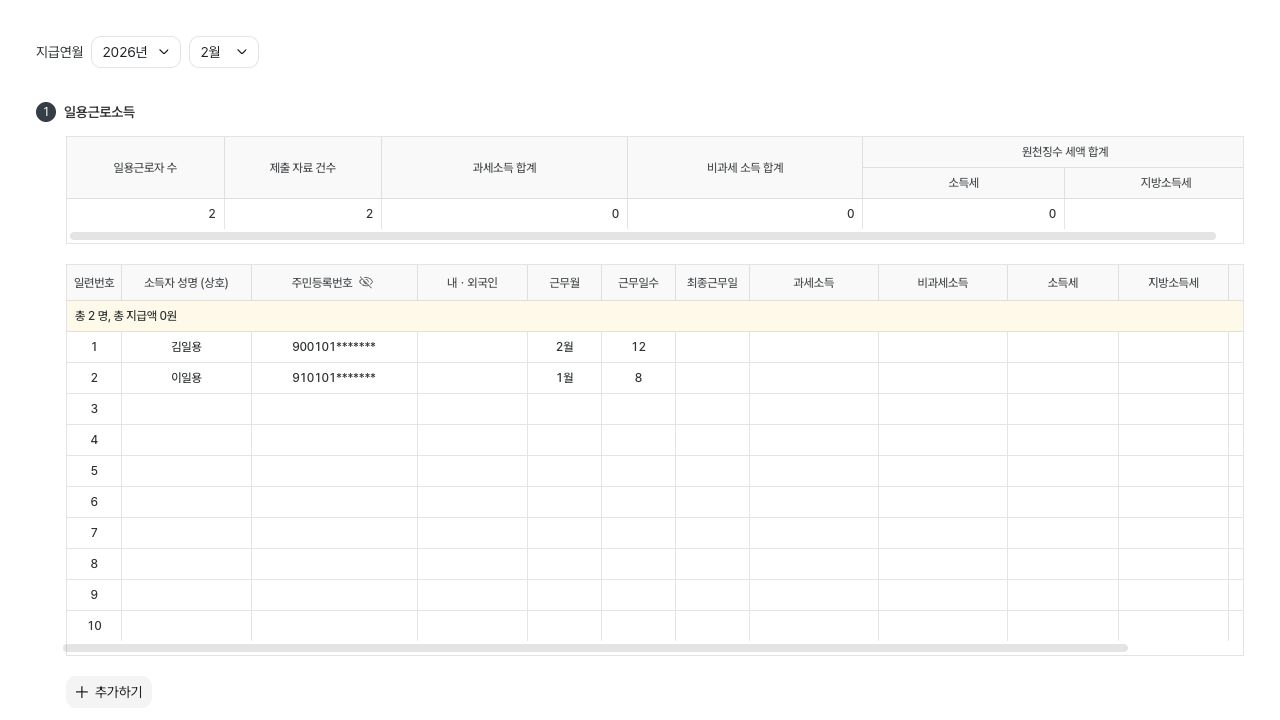Screen dimensions: 1280x720
Task: Click resident number 900101*******
Action: click(334, 347)
